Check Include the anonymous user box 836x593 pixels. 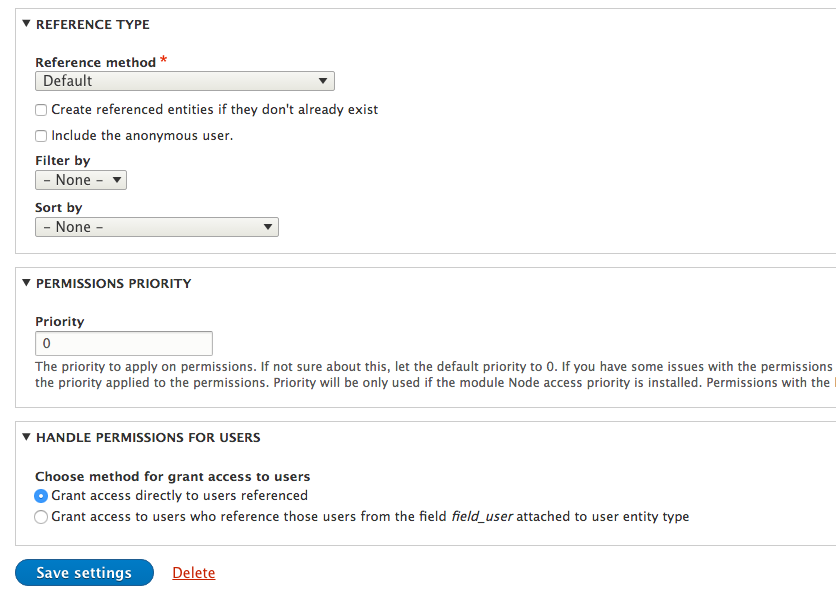pyautogui.click(x=41, y=136)
